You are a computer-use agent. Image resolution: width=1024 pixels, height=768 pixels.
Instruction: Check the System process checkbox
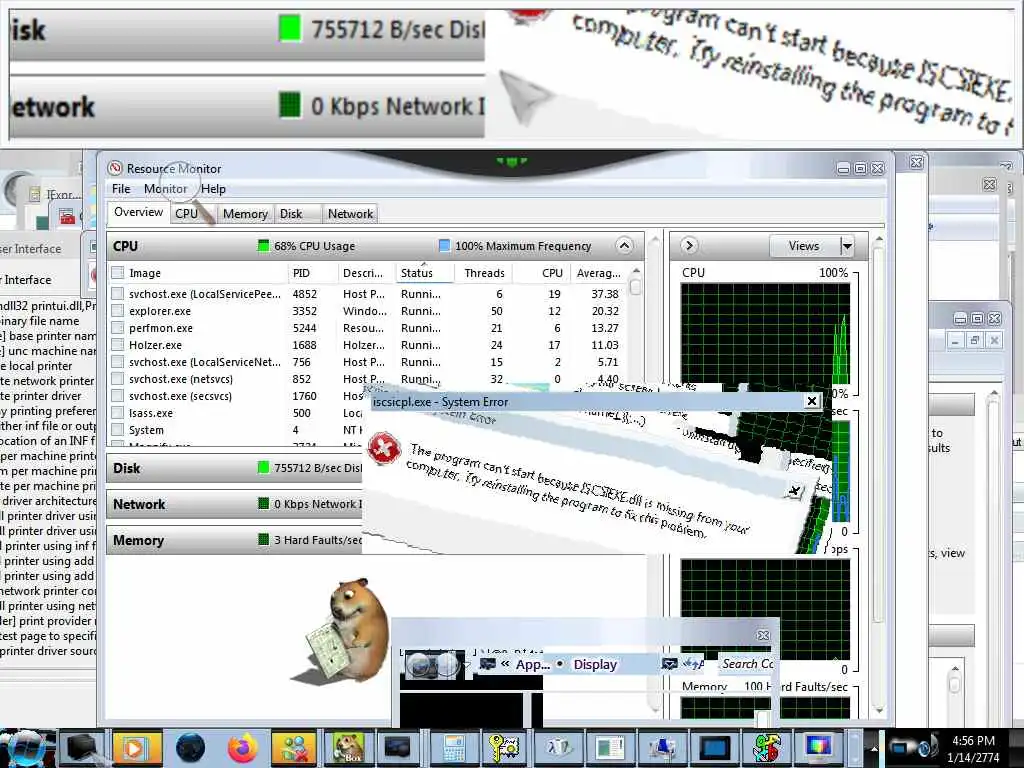pos(118,430)
